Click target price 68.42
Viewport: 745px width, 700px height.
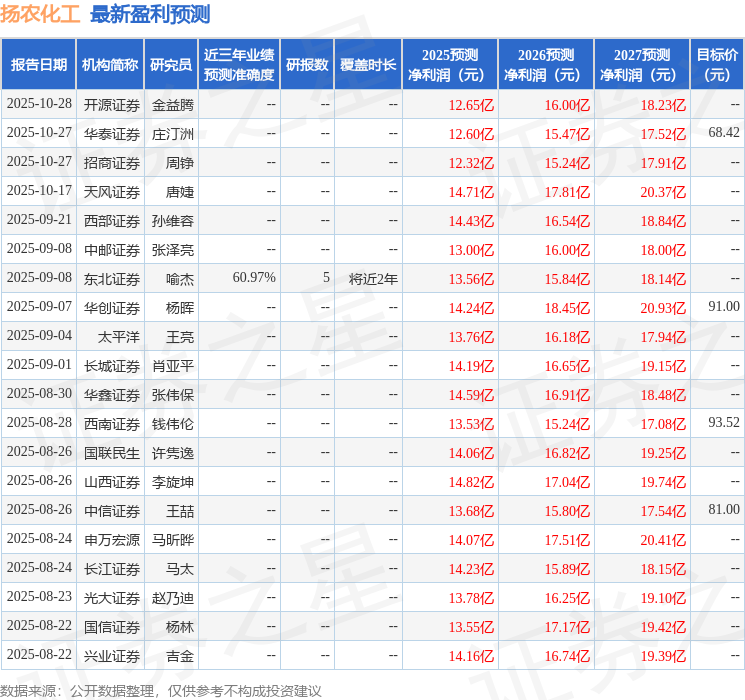(724, 133)
